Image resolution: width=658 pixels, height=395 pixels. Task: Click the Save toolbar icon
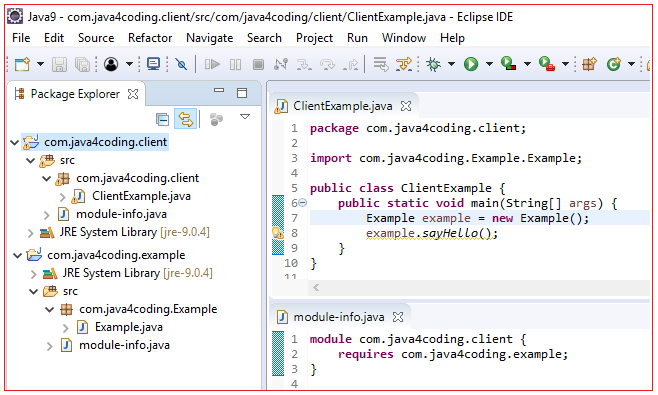pyautogui.click(x=59, y=64)
